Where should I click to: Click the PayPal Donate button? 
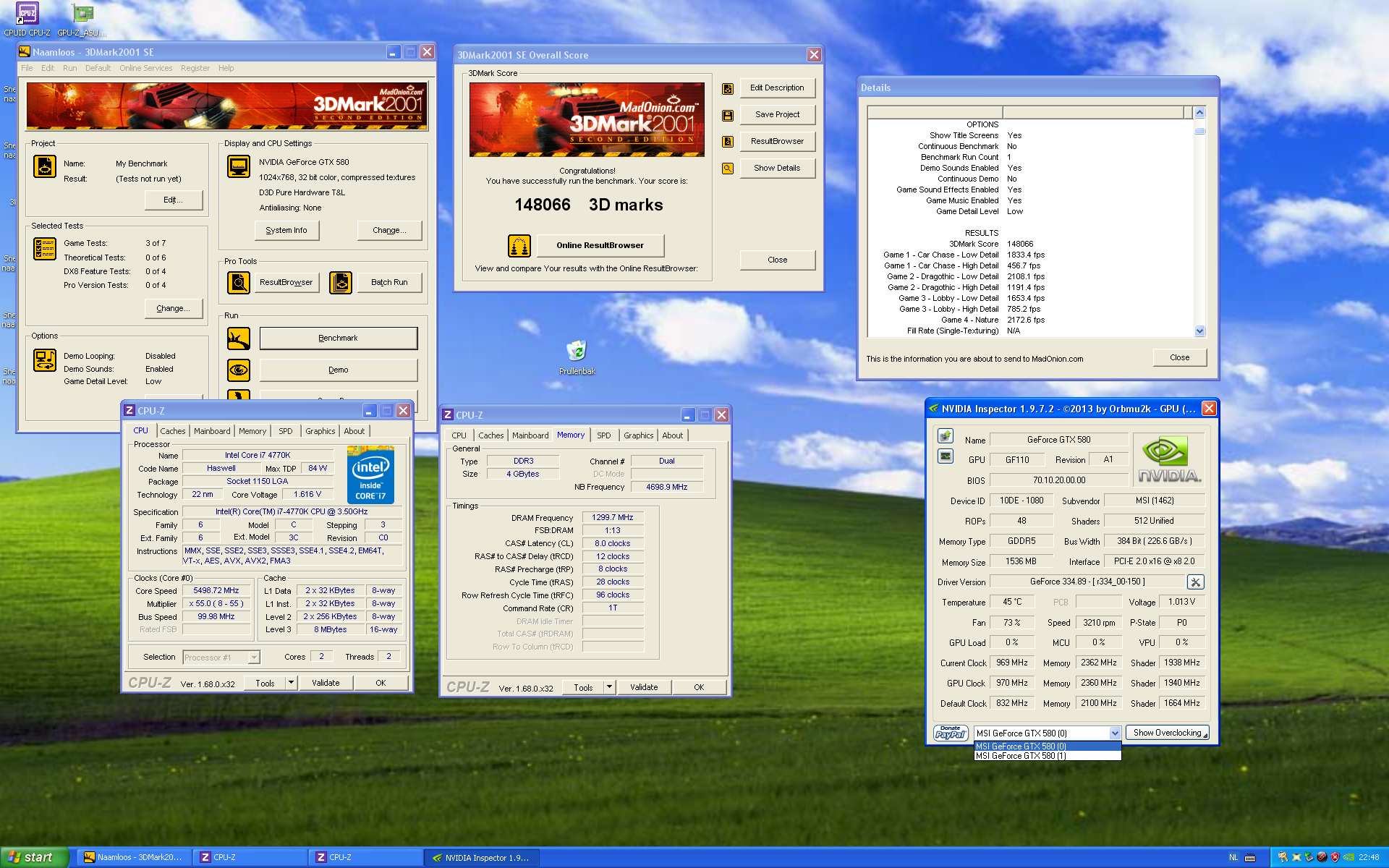click(951, 733)
